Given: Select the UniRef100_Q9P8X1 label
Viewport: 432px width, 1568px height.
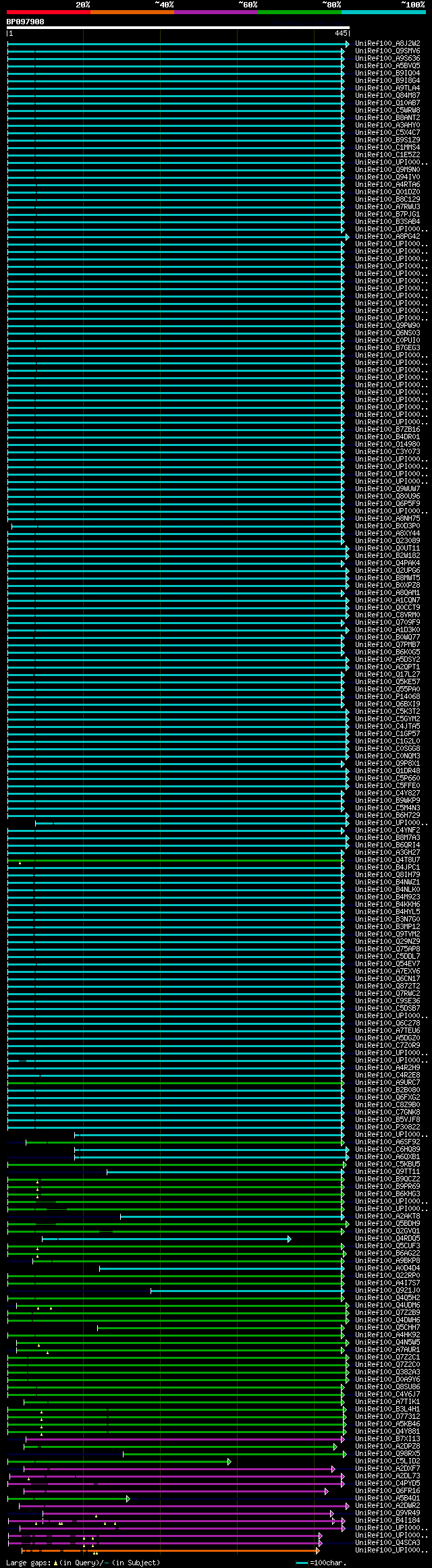Looking at the screenshot, I should point(387,764).
